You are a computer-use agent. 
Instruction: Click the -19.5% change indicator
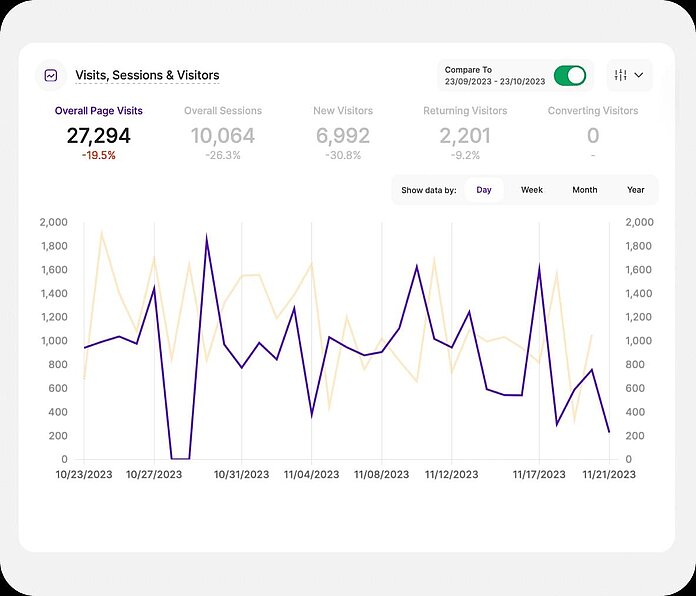[x=99, y=156]
